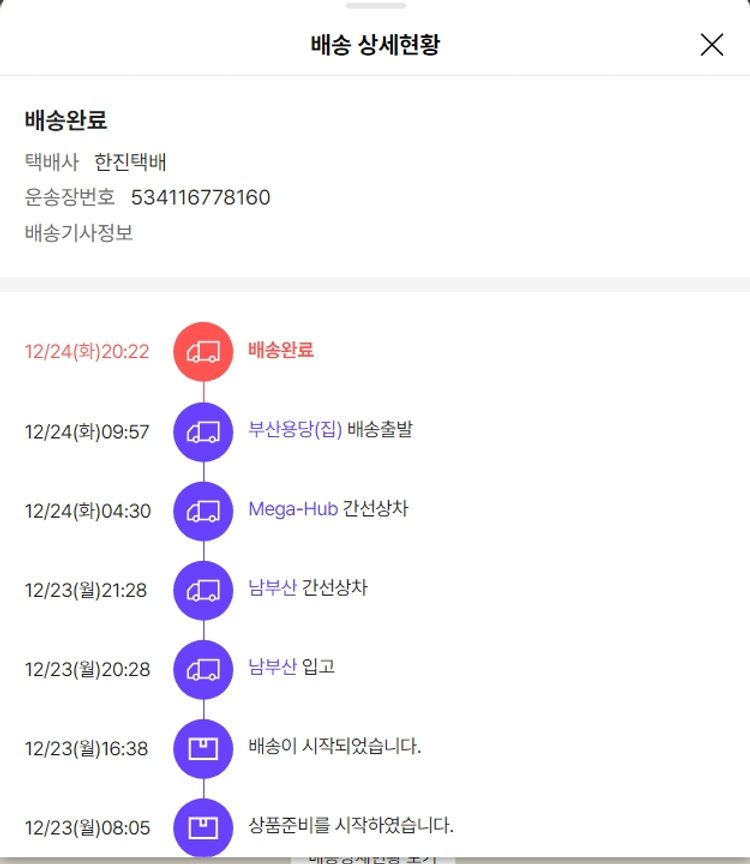750x864 pixels.
Task: Click the box icon for 배송이 시작되었습니다
Action: pyautogui.click(x=203, y=748)
